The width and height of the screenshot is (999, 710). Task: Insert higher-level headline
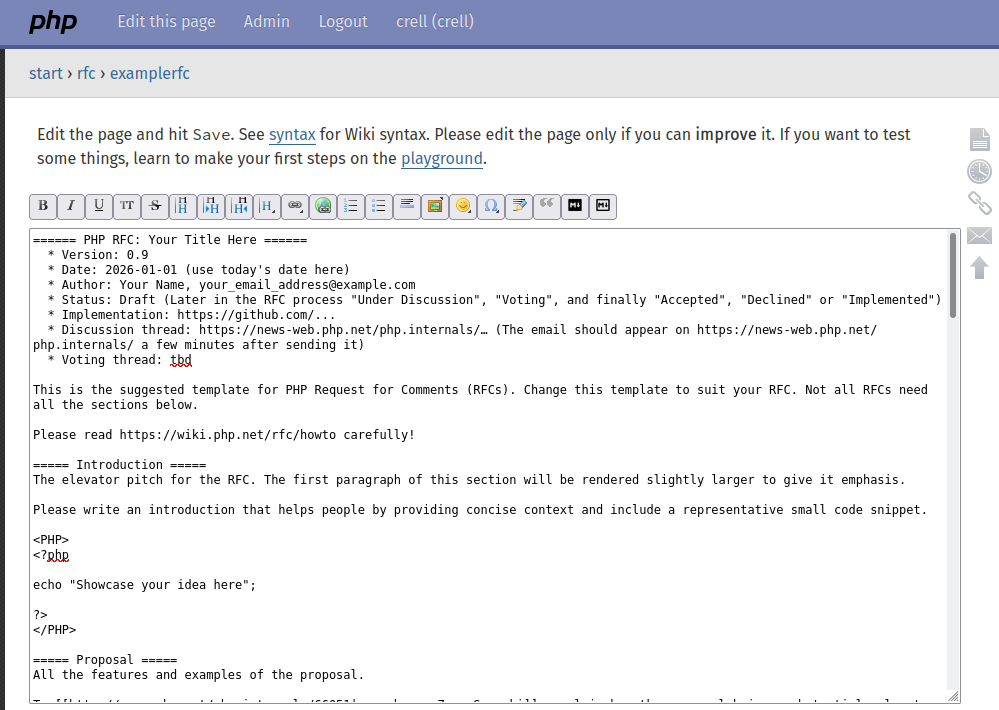[x=239, y=206]
